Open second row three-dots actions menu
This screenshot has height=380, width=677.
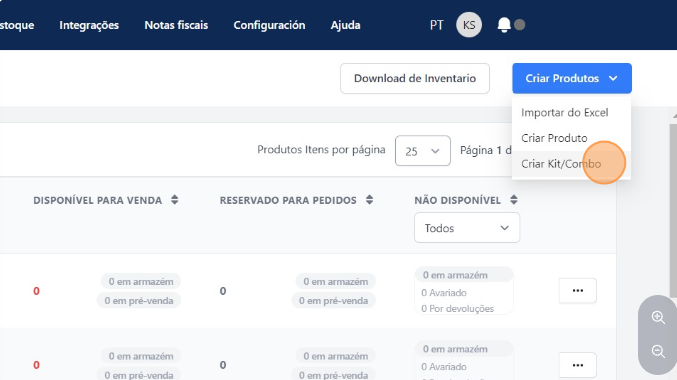coord(578,365)
